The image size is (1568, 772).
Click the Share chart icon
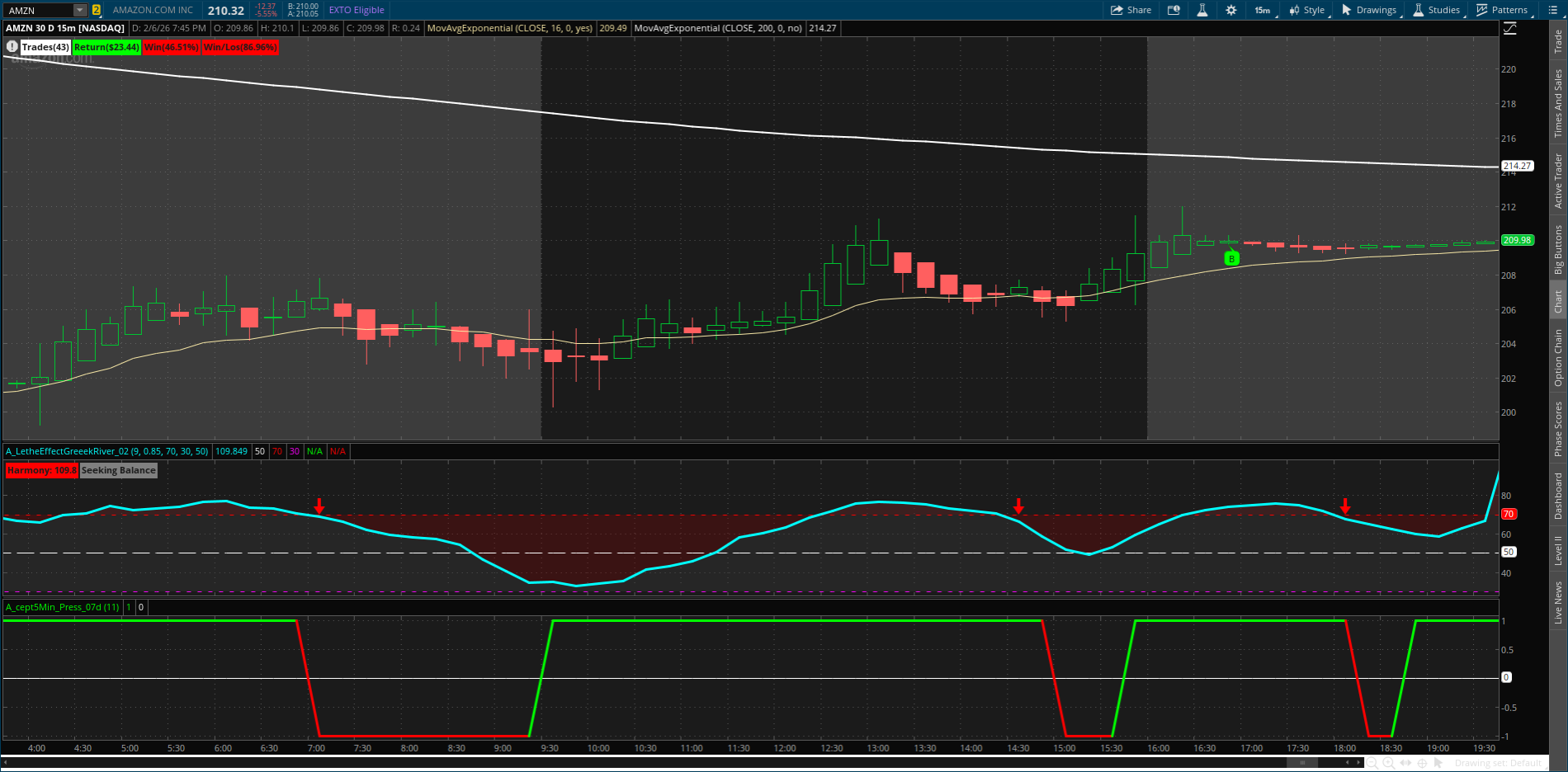1130,10
